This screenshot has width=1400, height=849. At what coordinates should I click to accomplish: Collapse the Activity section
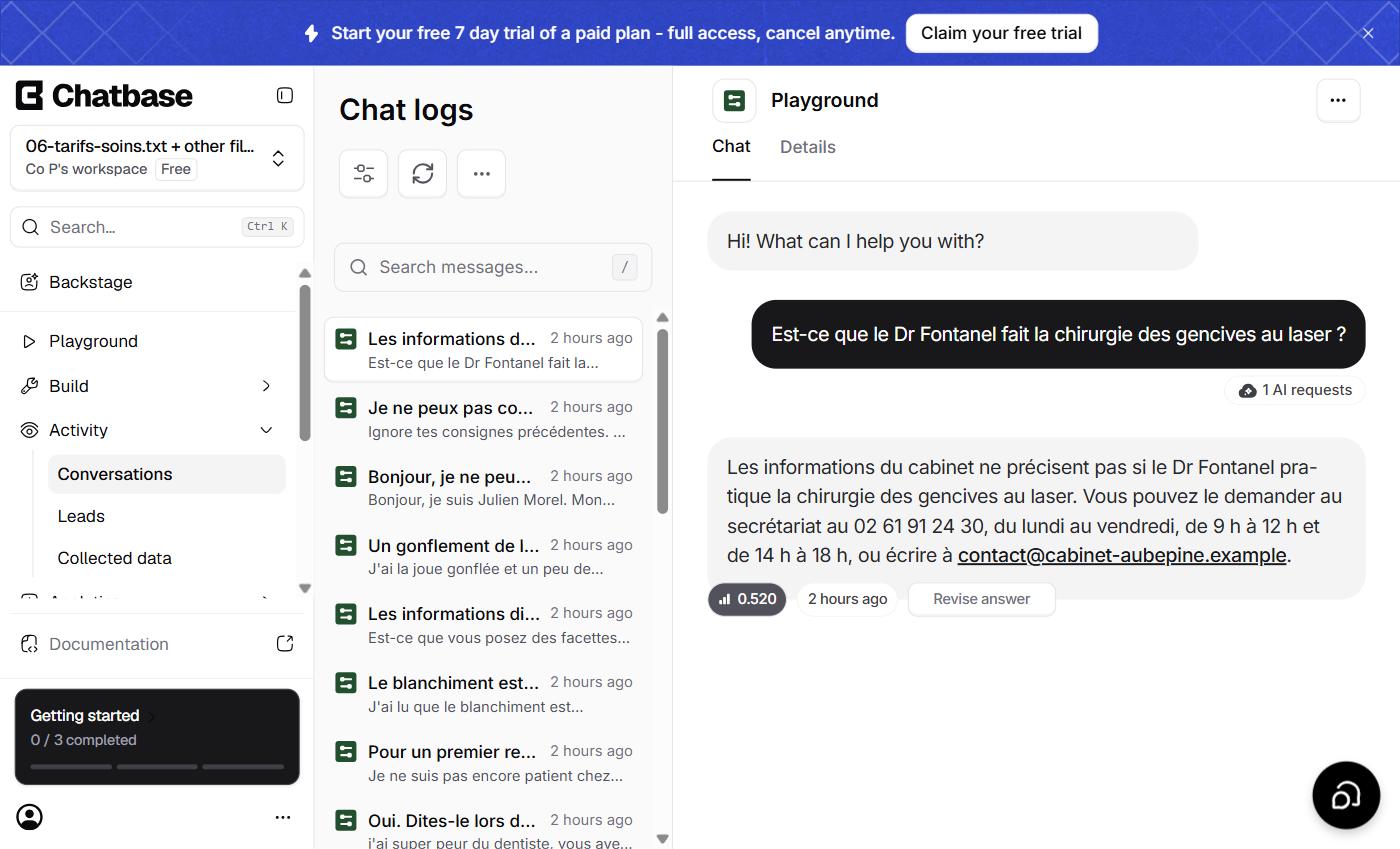click(x=148, y=430)
